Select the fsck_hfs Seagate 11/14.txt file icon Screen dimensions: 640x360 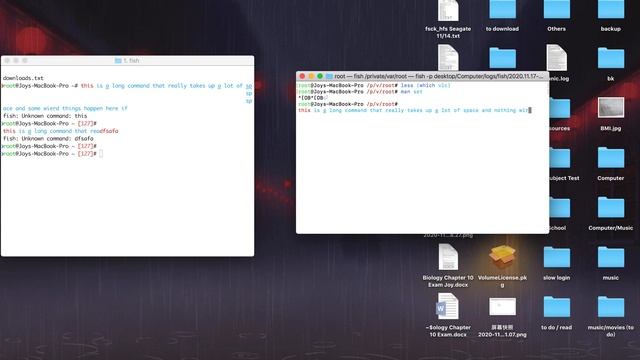pyautogui.click(x=448, y=11)
